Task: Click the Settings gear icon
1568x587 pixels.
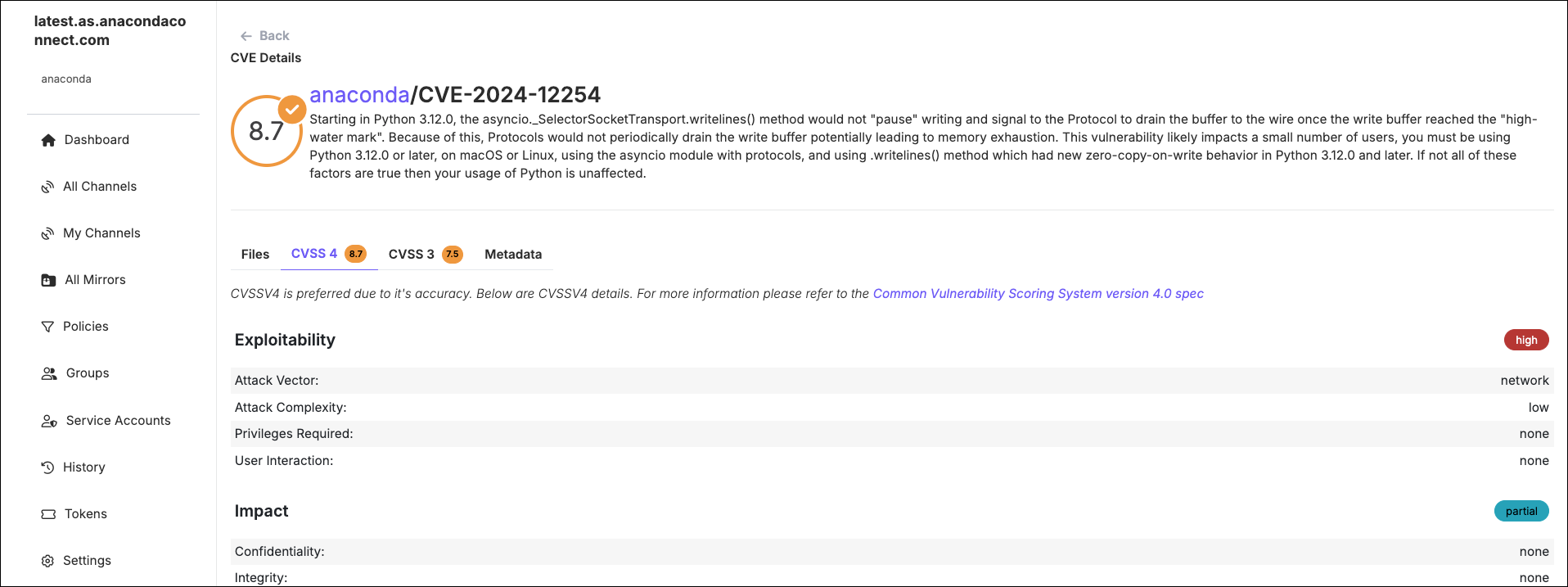Action: [x=47, y=561]
